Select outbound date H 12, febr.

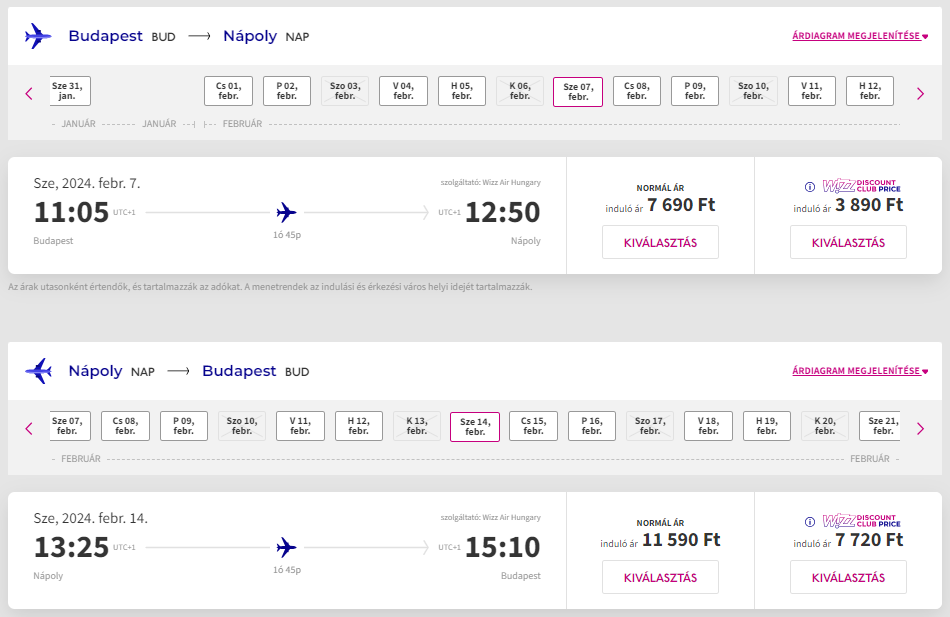(x=870, y=91)
